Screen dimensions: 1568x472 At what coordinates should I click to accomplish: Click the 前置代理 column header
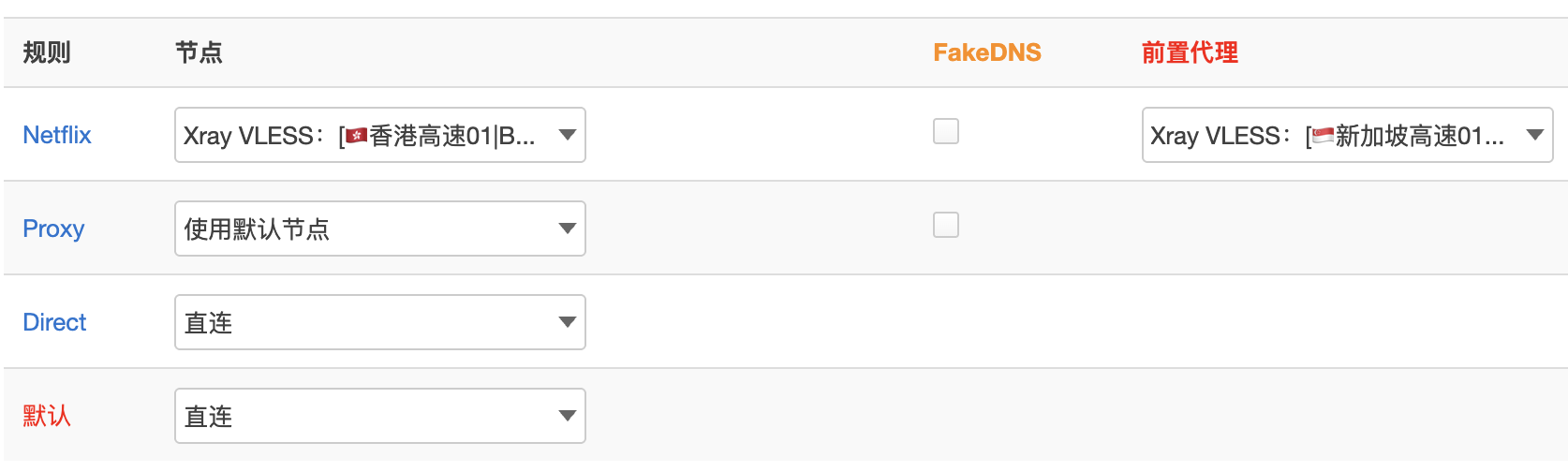[1190, 52]
